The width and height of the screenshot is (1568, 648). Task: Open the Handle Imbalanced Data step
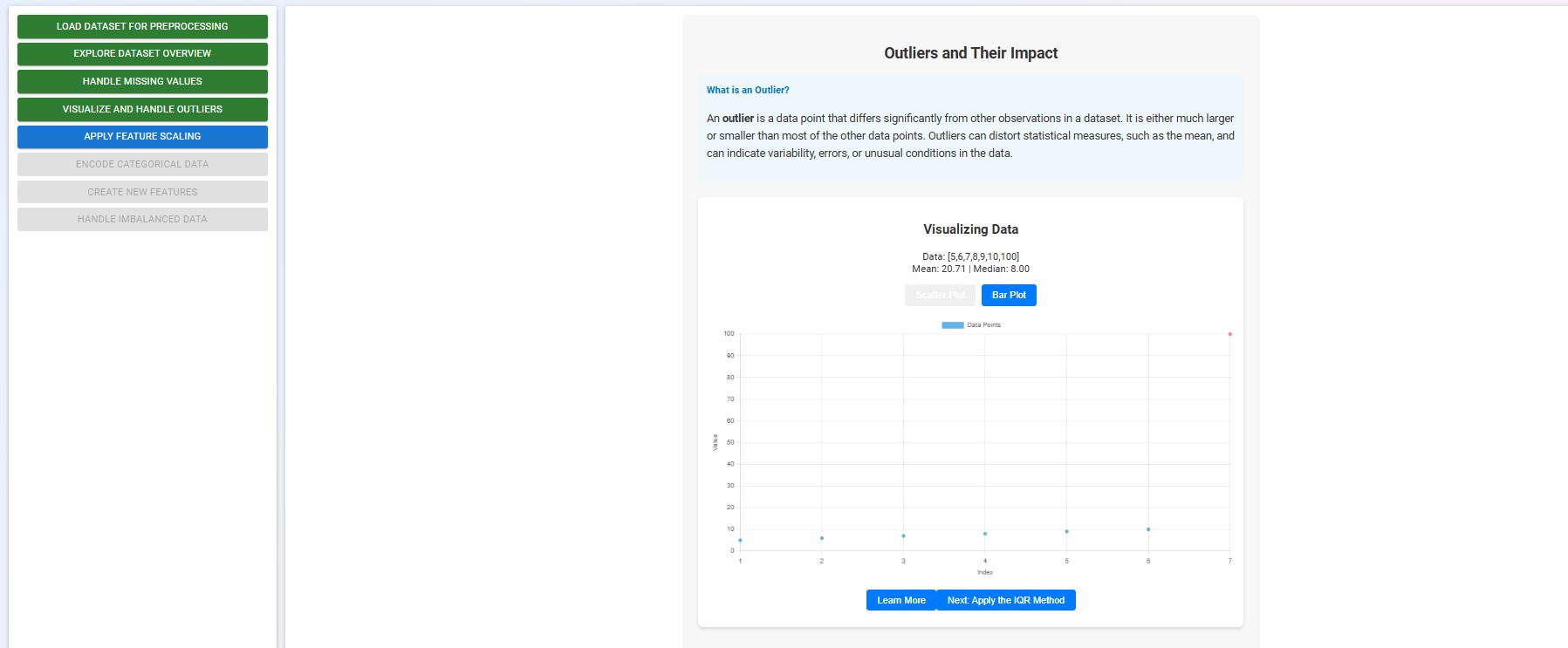point(141,219)
